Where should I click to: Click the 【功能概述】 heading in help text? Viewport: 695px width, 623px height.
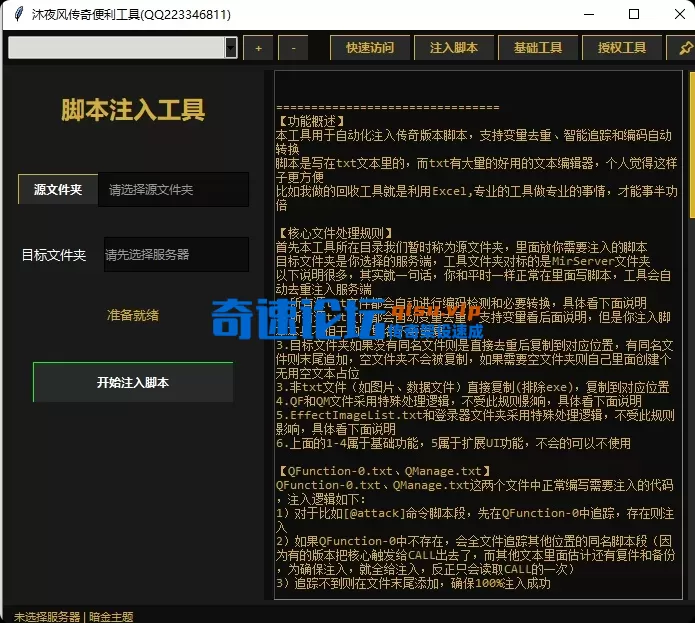(311, 121)
